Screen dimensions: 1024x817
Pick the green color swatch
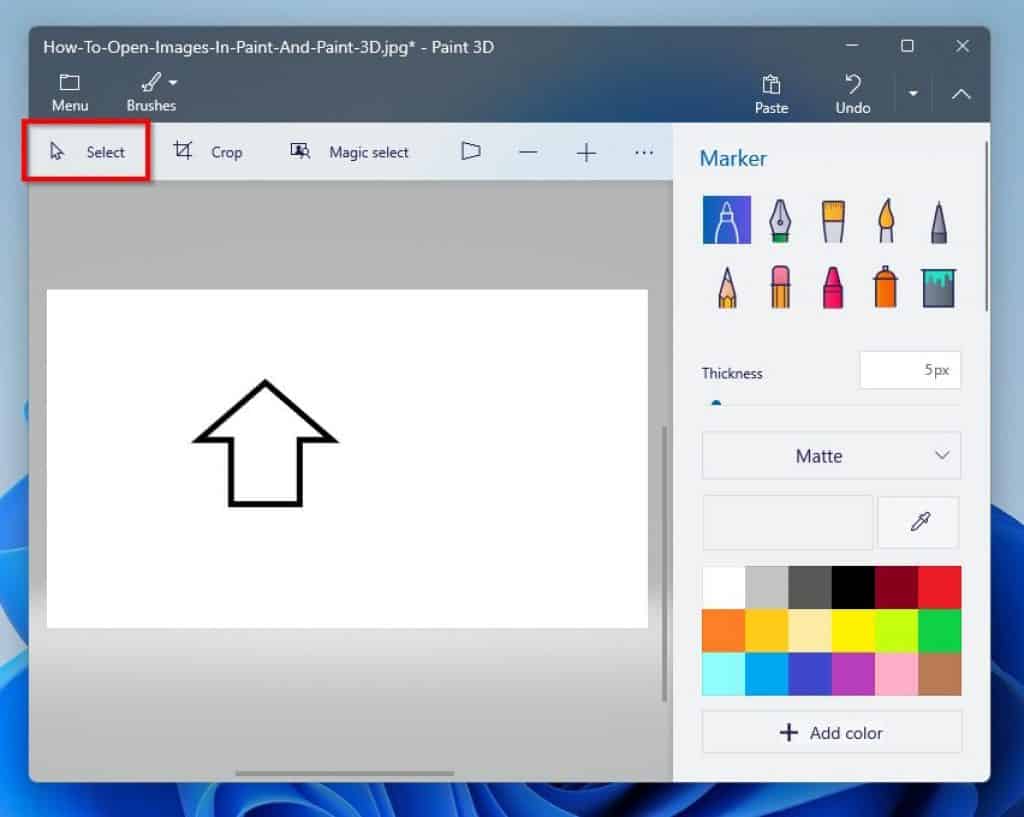[x=940, y=630]
